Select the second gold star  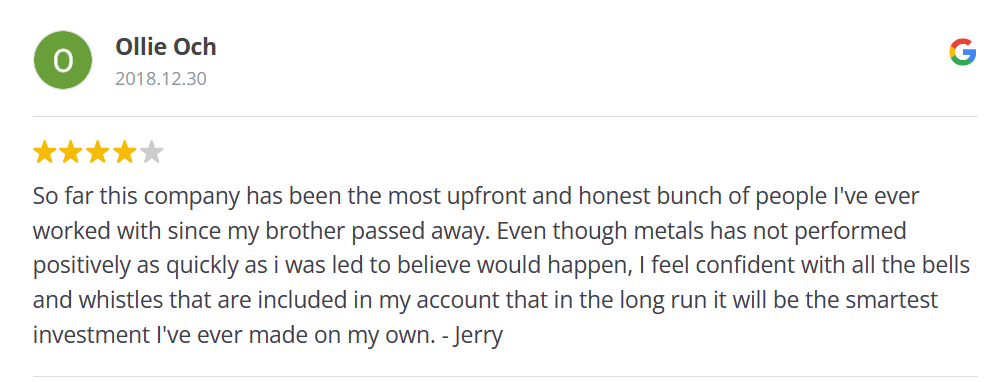pyautogui.click(x=71, y=153)
